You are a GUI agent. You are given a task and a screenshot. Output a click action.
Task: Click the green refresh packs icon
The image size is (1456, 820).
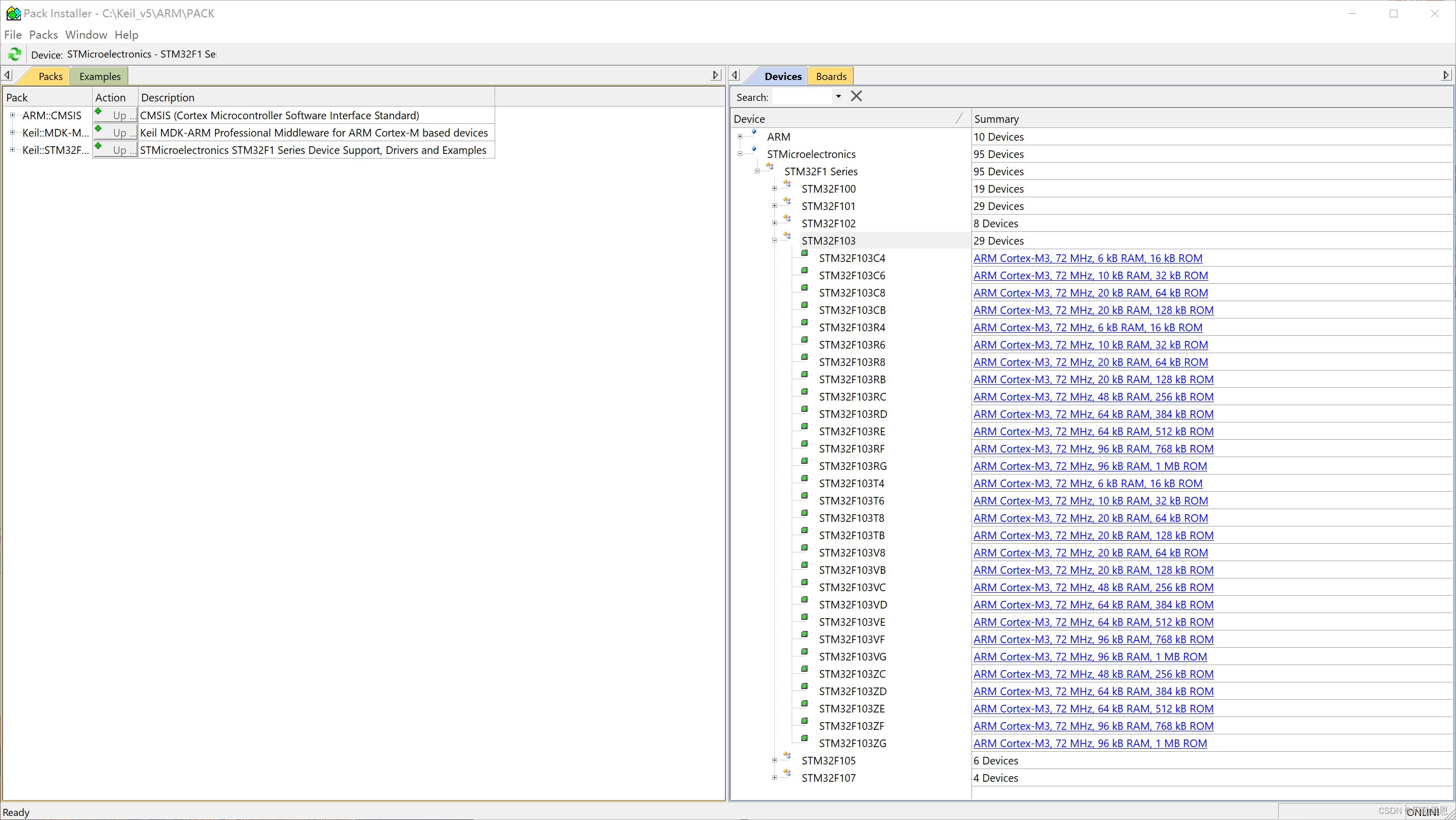click(14, 55)
